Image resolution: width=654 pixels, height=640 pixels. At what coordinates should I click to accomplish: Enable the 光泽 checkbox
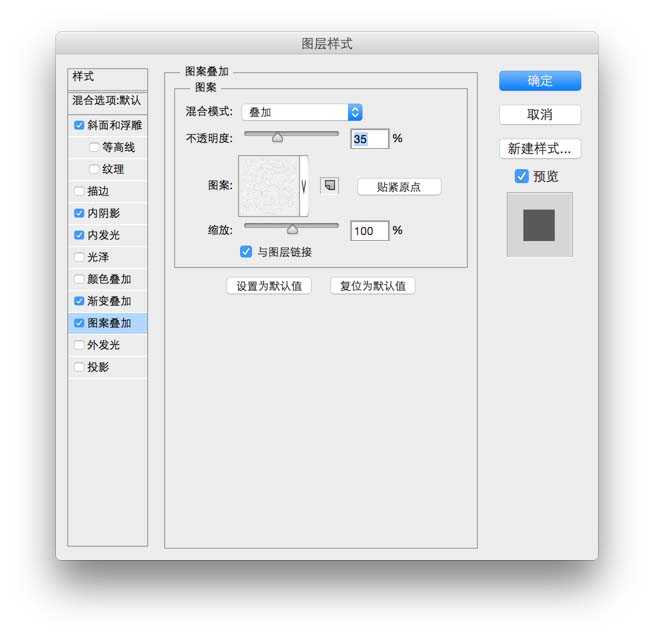pos(79,257)
